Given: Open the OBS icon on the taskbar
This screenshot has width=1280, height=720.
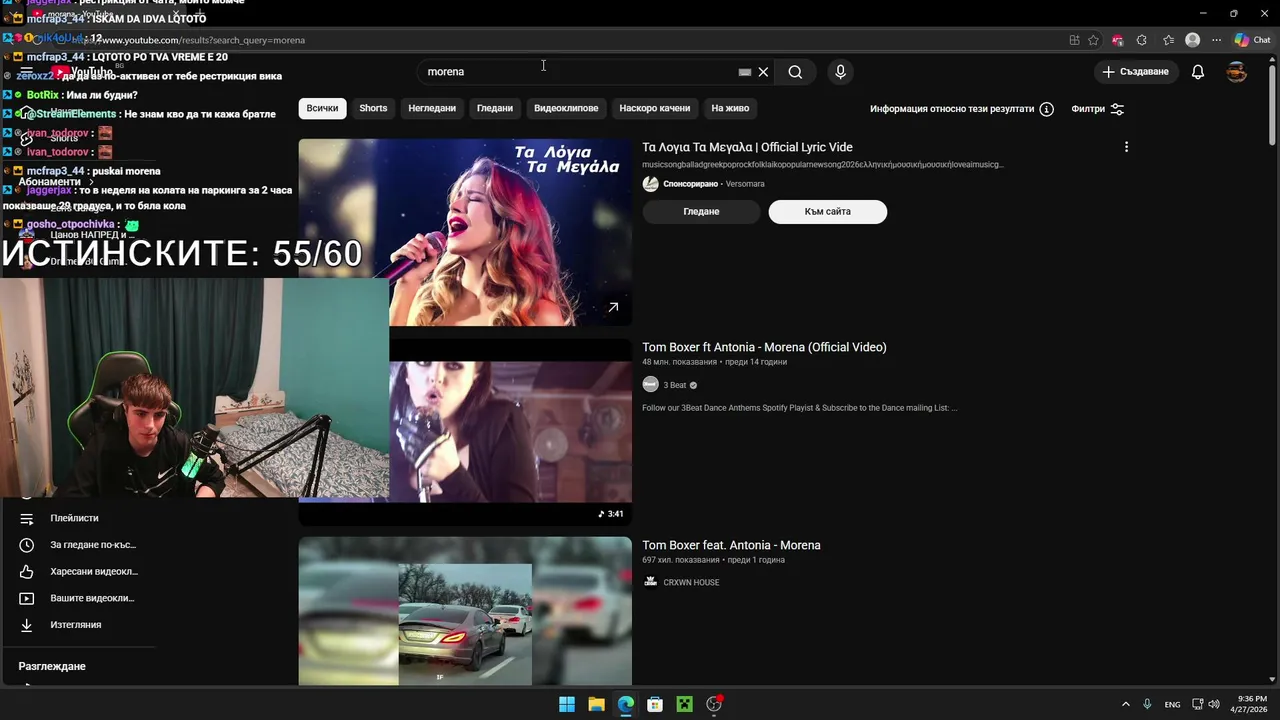Looking at the screenshot, I should (714, 704).
